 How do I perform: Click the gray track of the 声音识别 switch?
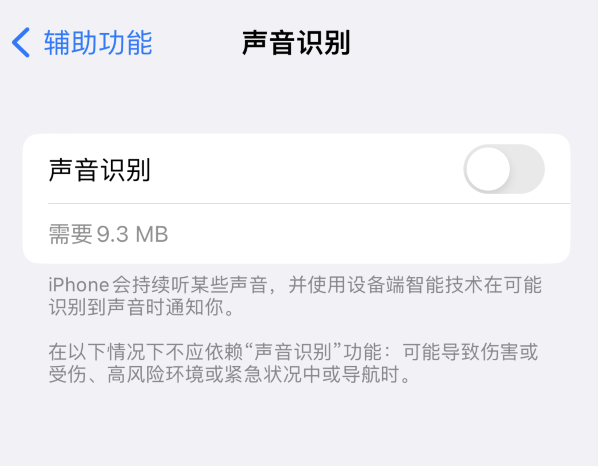[528, 169]
